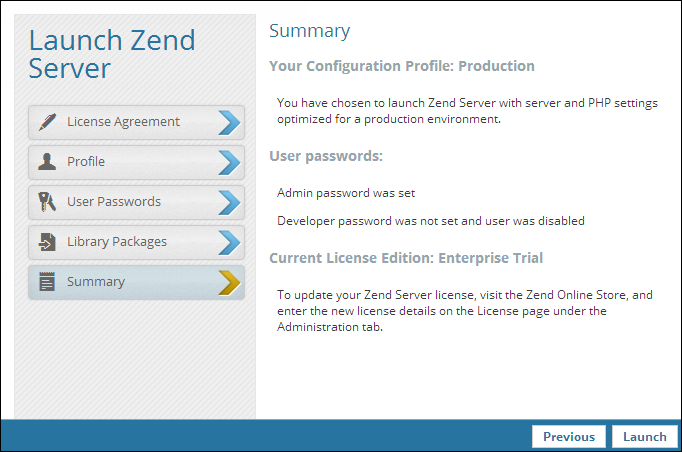The height and width of the screenshot is (452, 682).
Task: Click the pencil icon beside License Agreement
Action: click(47, 121)
